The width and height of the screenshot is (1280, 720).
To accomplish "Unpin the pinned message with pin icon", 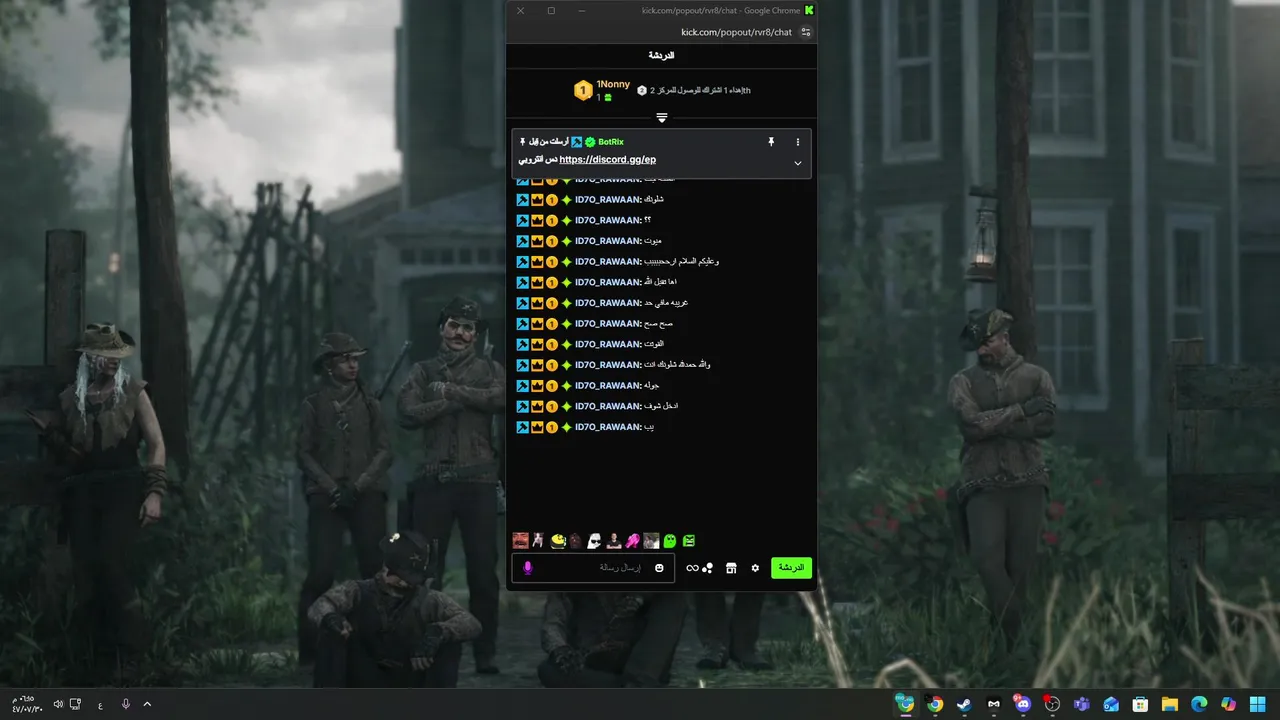I will pyautogui.click(x=771, y=142).
